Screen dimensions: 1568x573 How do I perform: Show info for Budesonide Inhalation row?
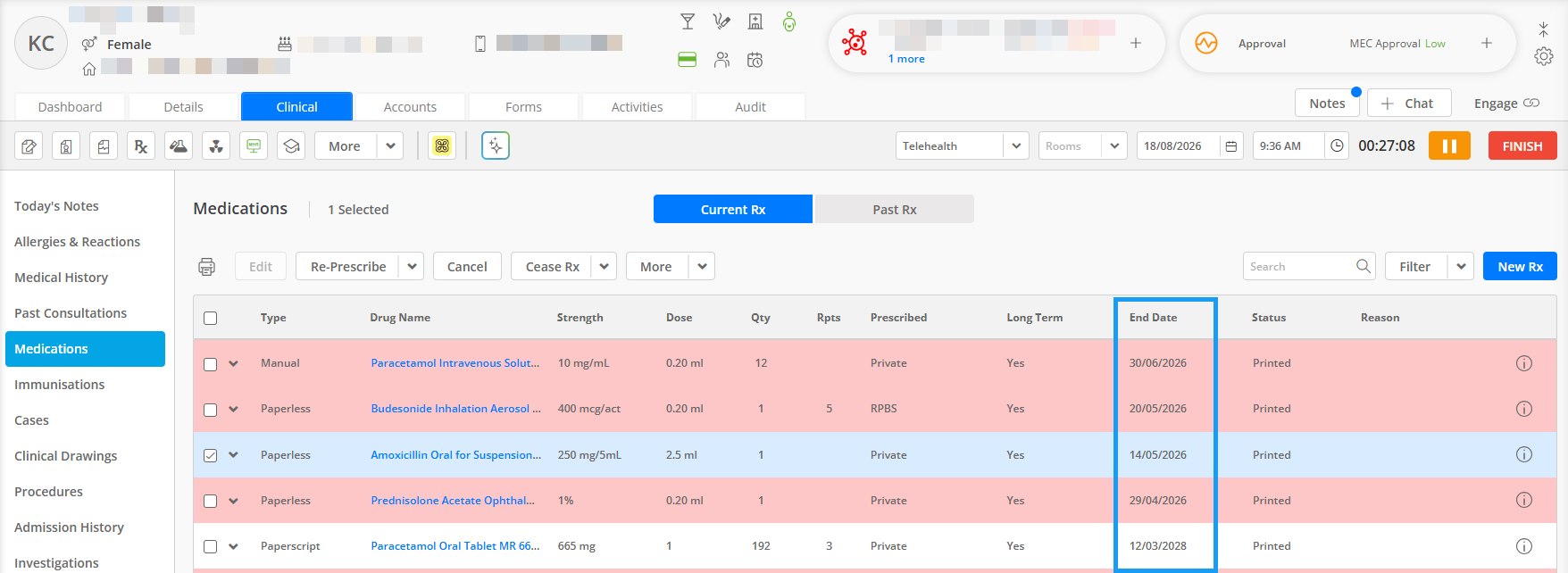(1524, 409)
